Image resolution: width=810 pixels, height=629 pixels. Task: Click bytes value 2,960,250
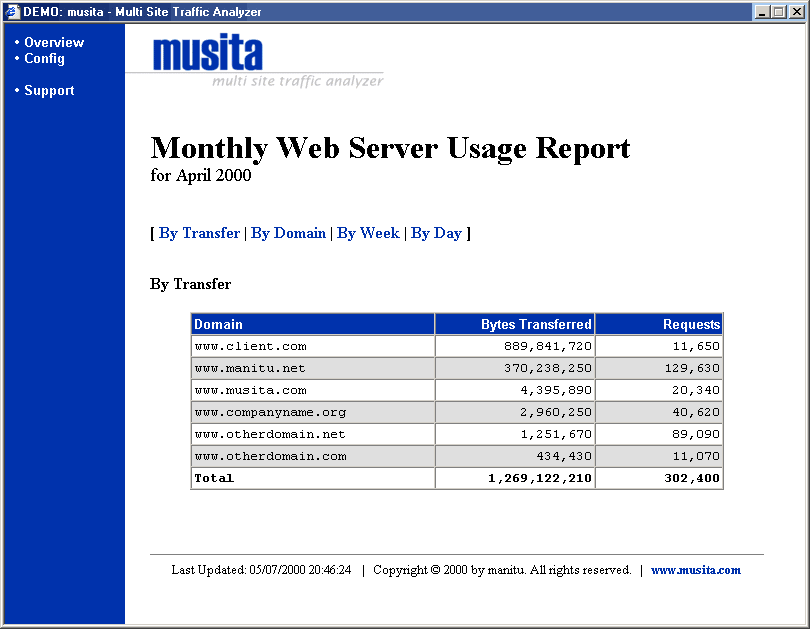coord(556,412)
